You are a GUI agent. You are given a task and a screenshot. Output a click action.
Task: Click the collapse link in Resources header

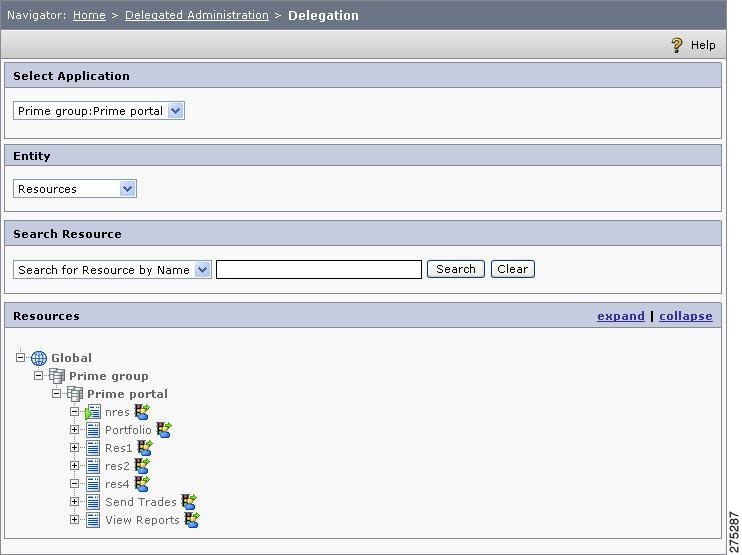tap(686, 316)
